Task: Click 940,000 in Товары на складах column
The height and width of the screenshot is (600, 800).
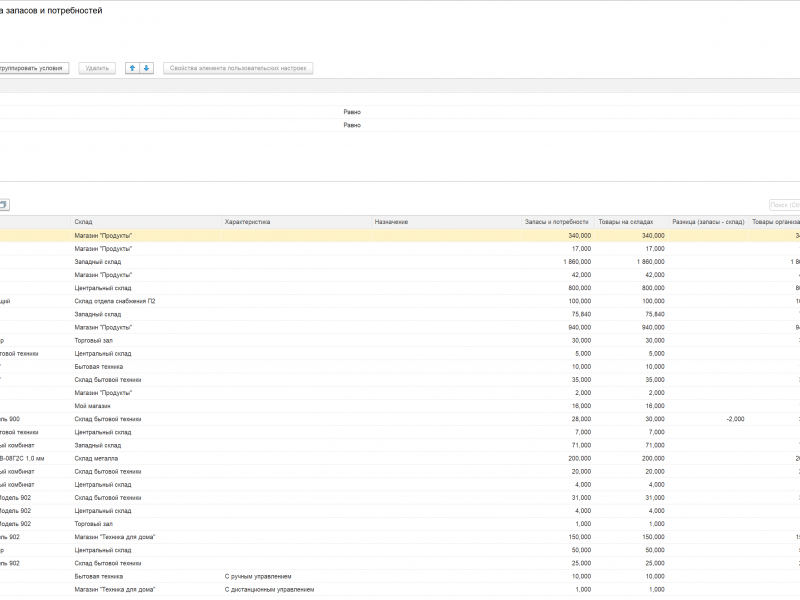Action: (653, 328)
